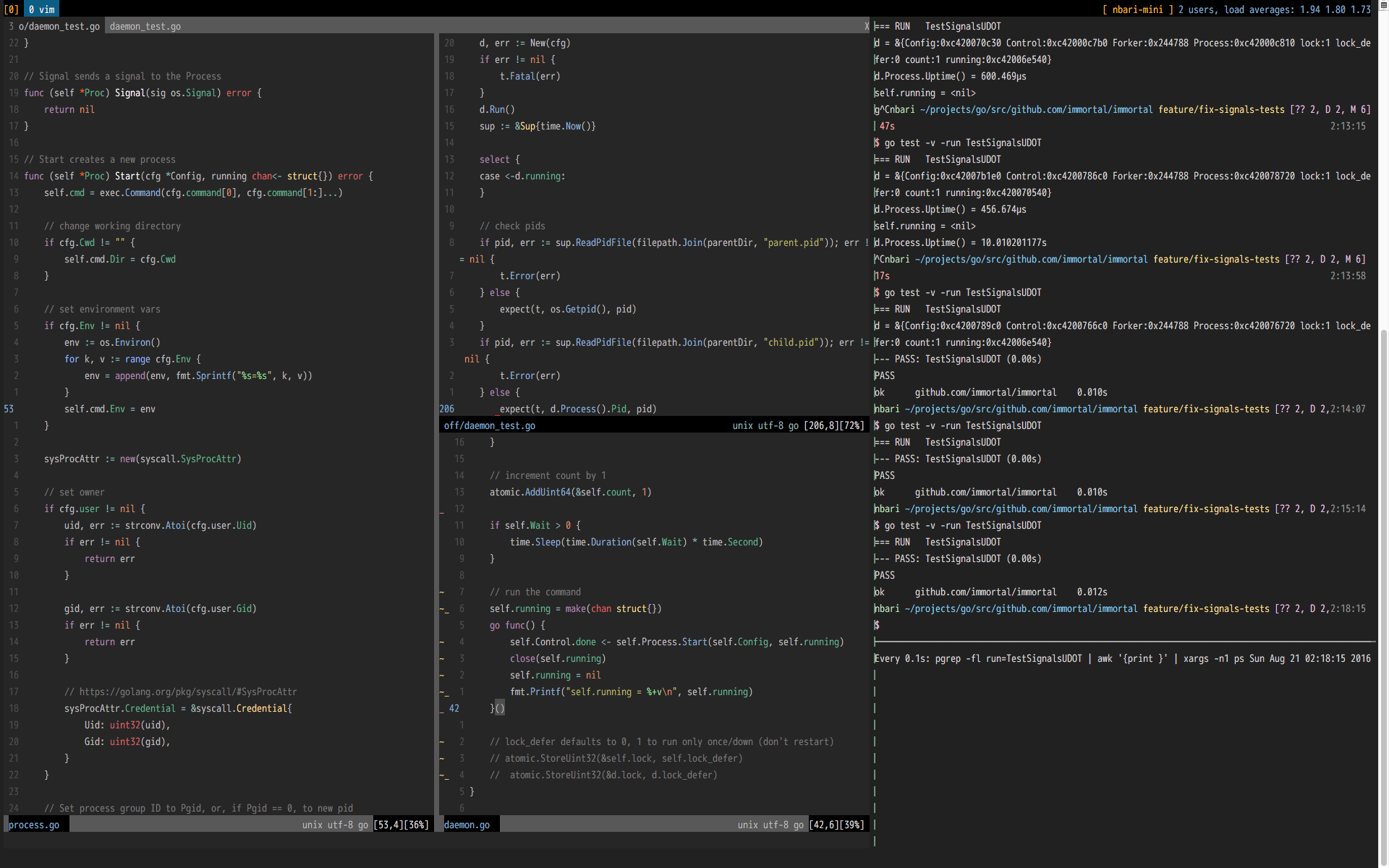Click the '// increment count by 1' comment

pos(548,475)
